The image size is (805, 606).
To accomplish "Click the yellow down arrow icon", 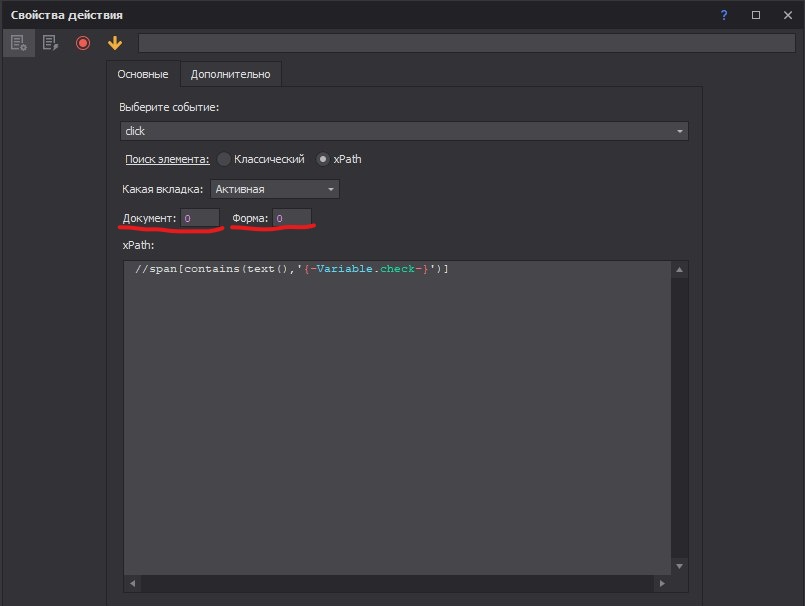I will pos(115,43).
